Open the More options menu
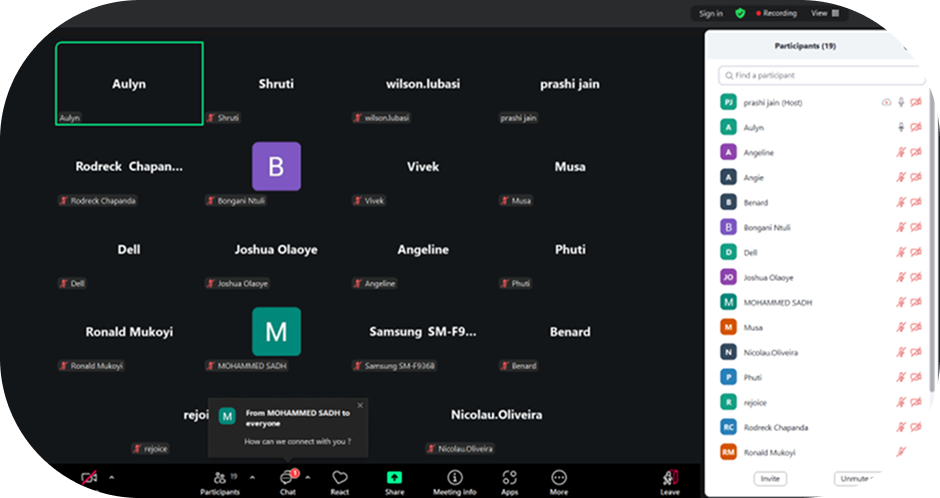940x498 pixels. pos(559,482)
